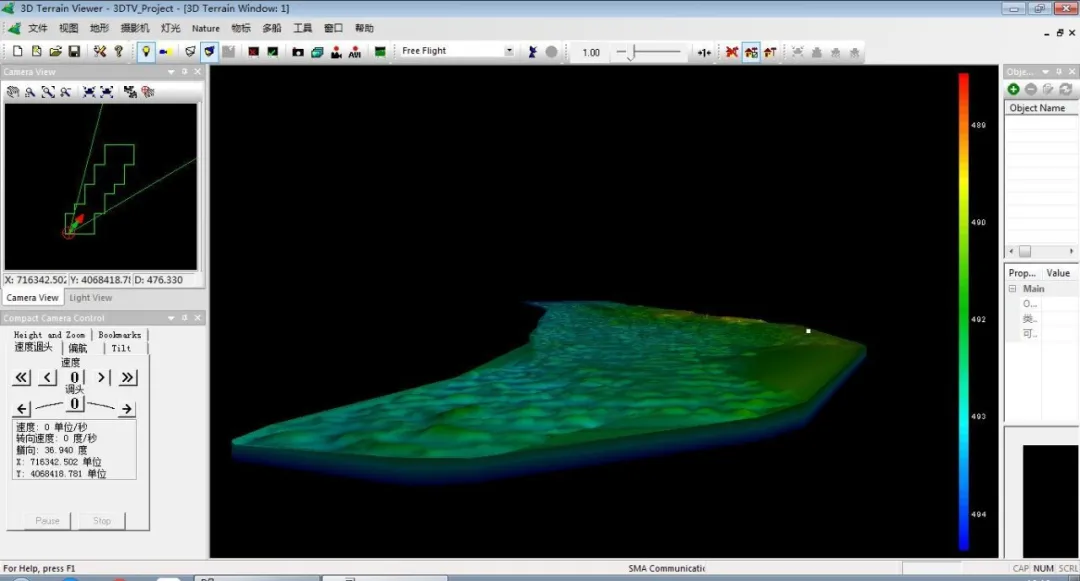Open the 帮助 menu
Viewport: 1080px width, 581px height.
coord(364,28)
